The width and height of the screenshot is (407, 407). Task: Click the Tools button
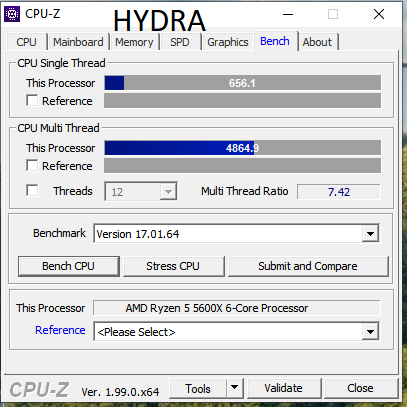click(x=198, y=388)
